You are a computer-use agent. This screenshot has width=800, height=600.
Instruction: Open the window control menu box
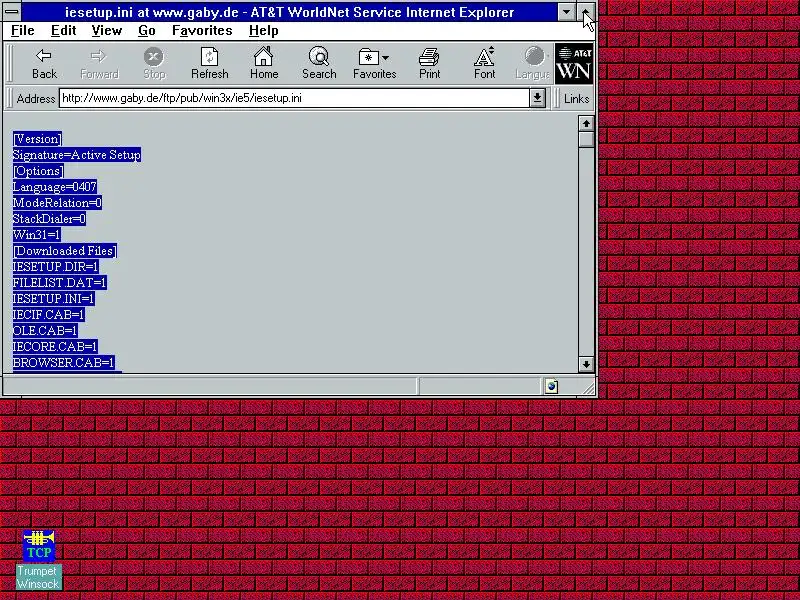[12, 11]
